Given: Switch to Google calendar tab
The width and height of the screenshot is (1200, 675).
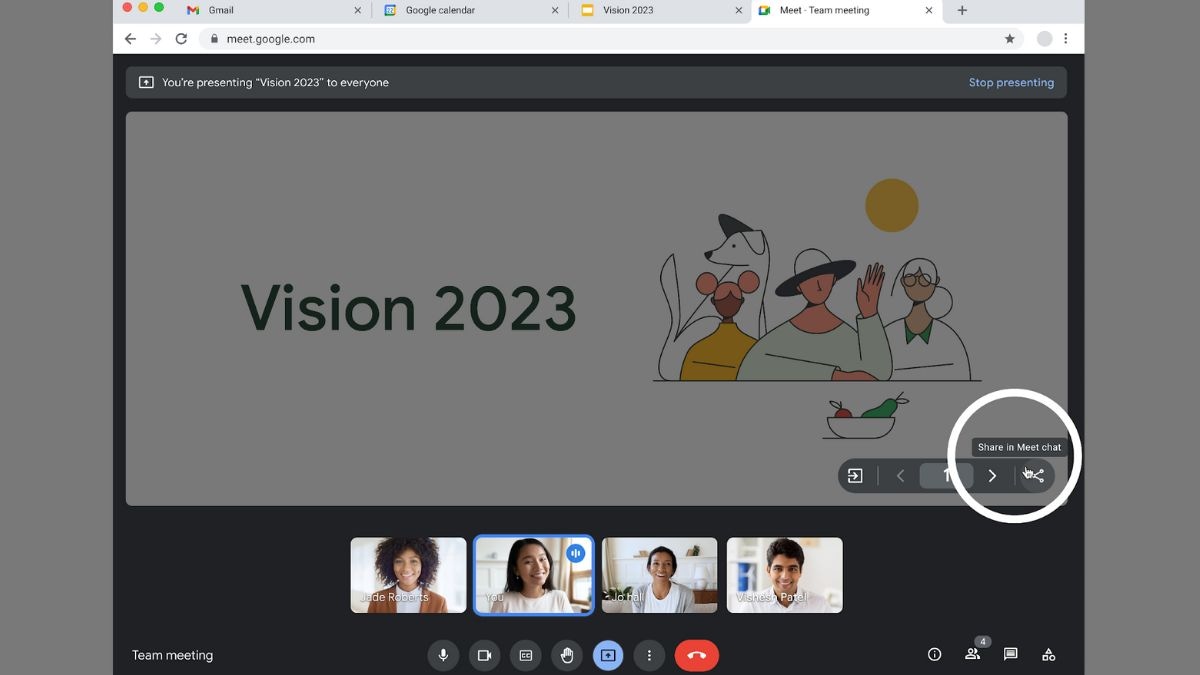Looking at the screenshot, I should point(470,10).
